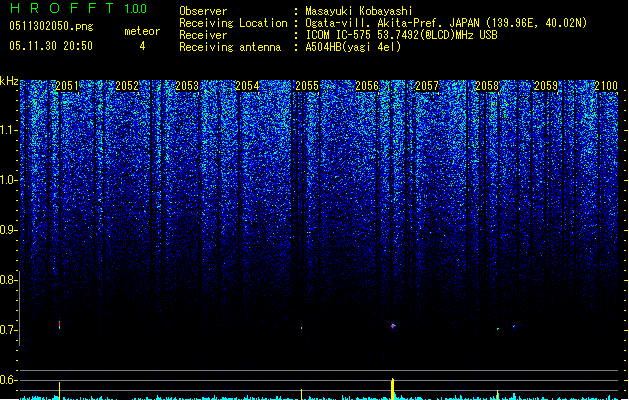Click the yellow power spike under 2051

click(59, 391)
